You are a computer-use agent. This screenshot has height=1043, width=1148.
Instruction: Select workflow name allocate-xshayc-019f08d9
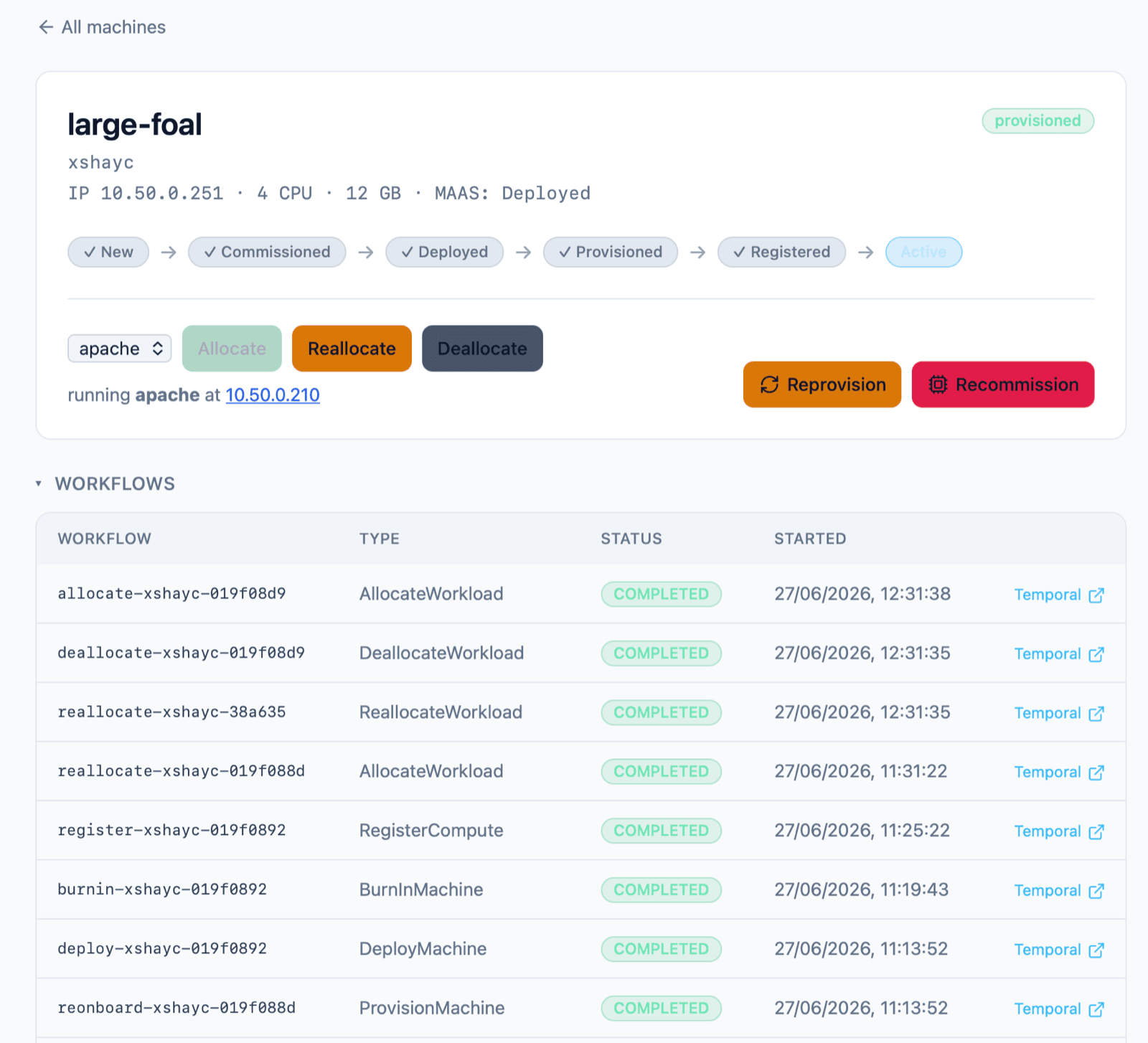point(171,594)
